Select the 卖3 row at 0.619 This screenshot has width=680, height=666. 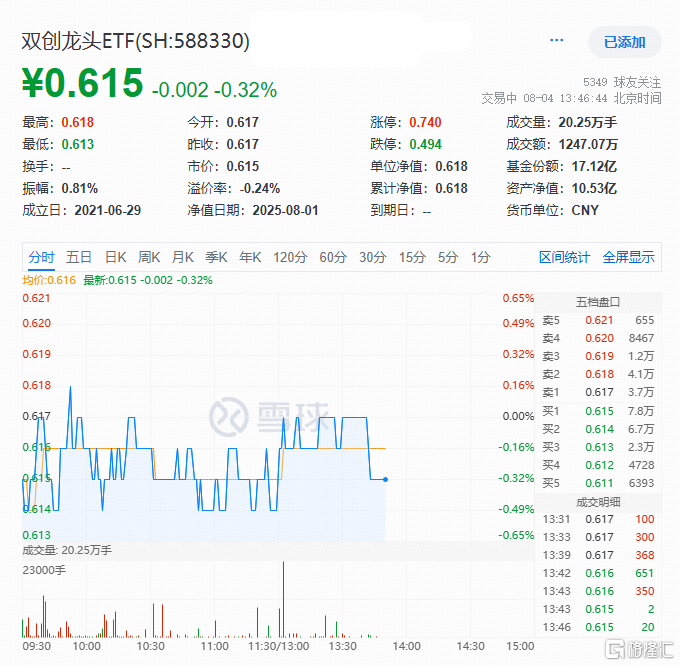(598, 356)
